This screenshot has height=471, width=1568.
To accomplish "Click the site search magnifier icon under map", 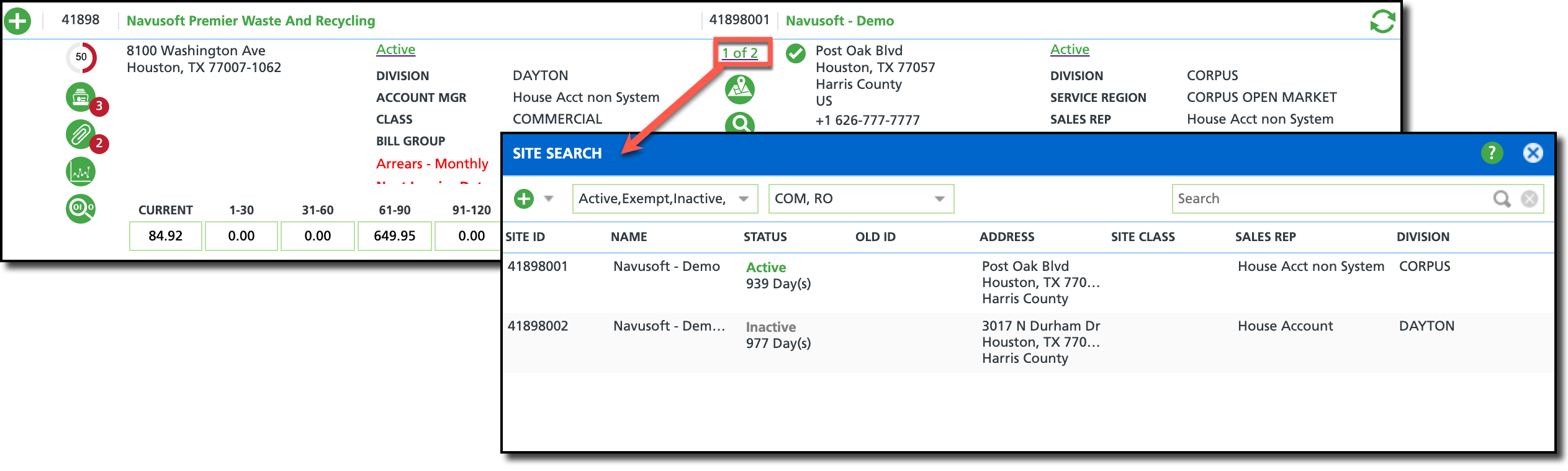I will coord(740,122).
